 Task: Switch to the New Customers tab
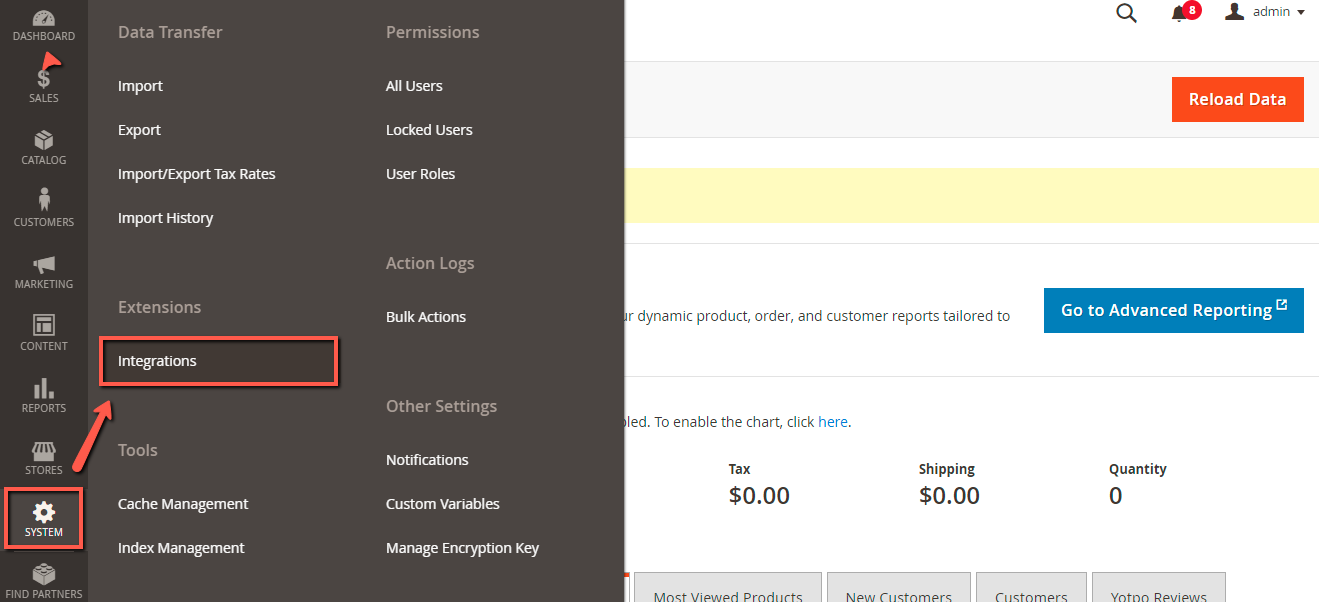[898, 590]
